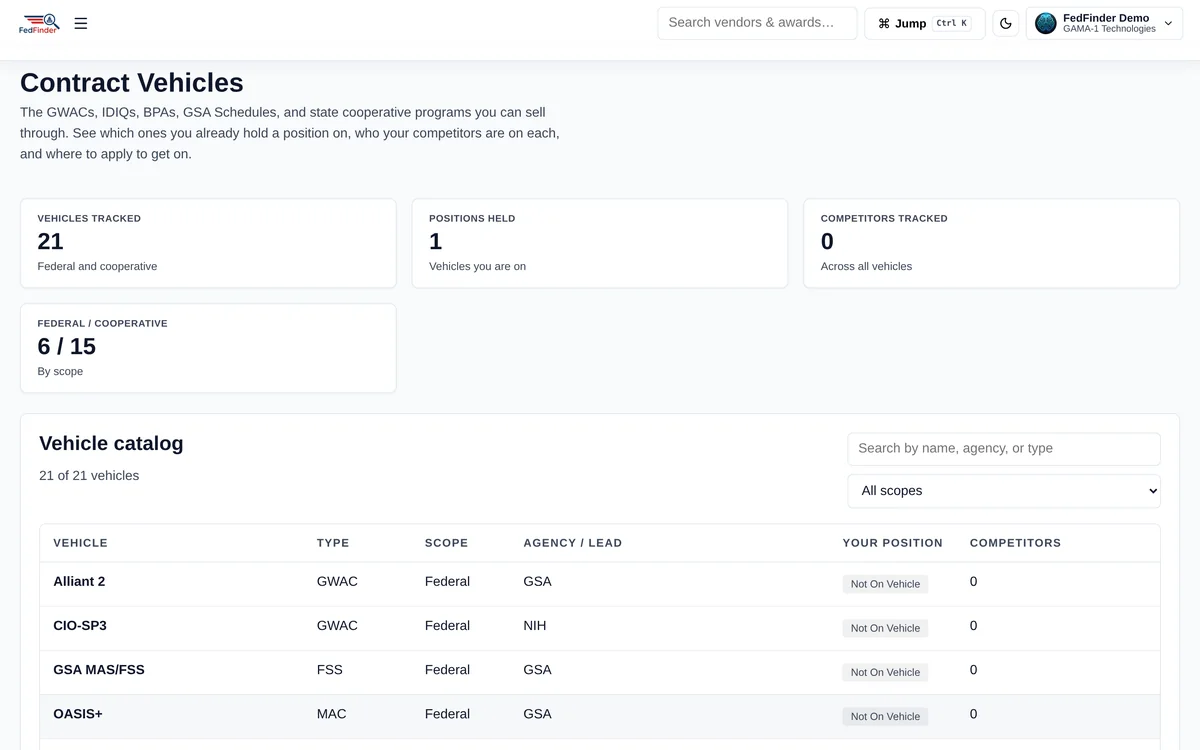Open the All scopes dropdown
1200x750 pixels.
tap(1004, 491)
